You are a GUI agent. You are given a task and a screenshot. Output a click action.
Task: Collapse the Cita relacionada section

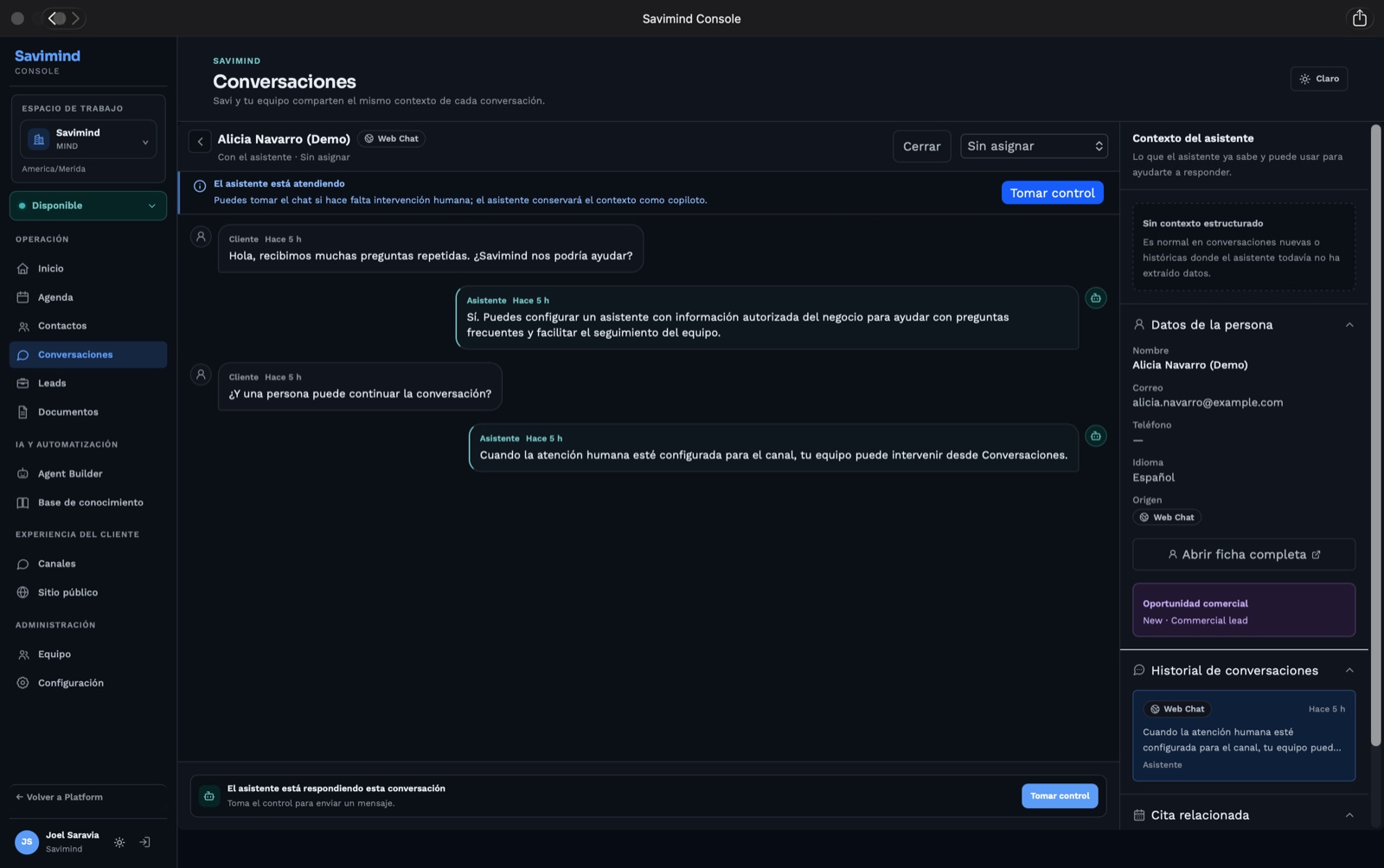1349,815
